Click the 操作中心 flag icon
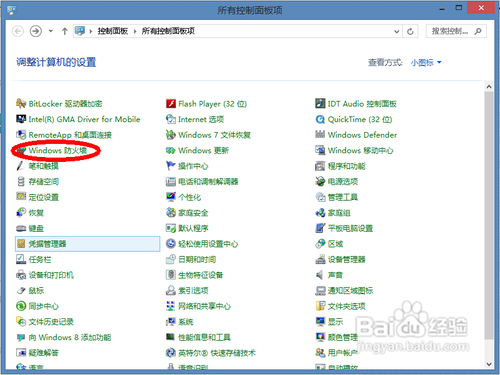The width and height of the screenshot is (500, 375). 171,166
